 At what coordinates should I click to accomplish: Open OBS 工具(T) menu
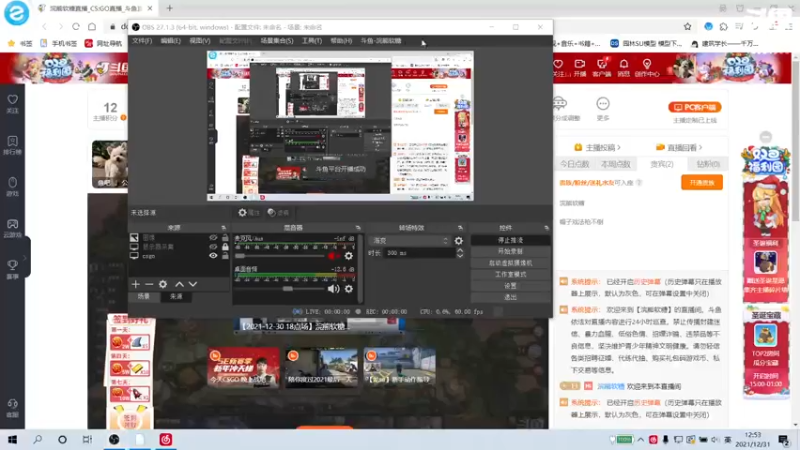(312, 41)
